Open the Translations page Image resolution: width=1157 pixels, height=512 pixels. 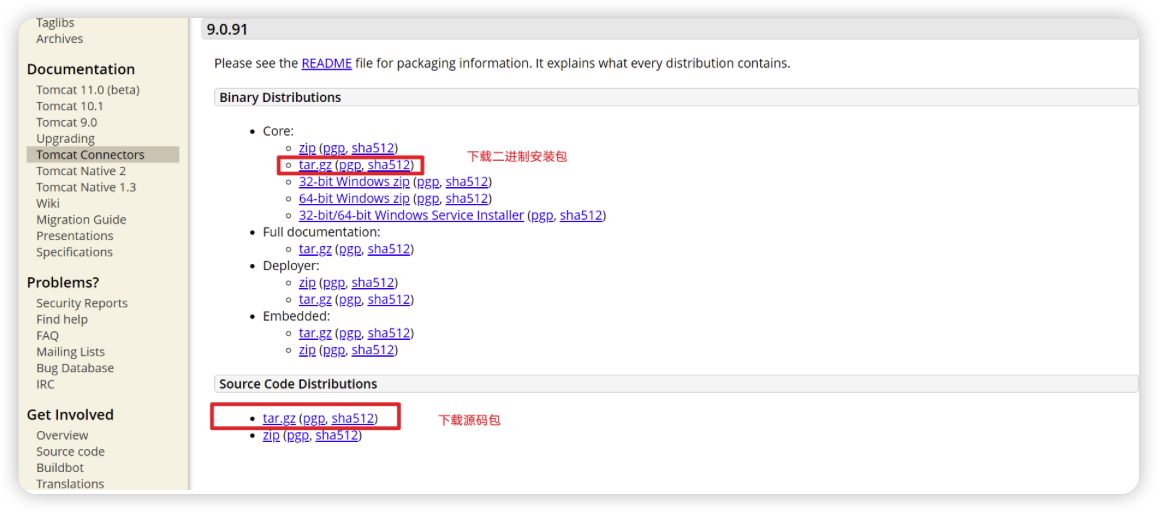tap(70, 484)
